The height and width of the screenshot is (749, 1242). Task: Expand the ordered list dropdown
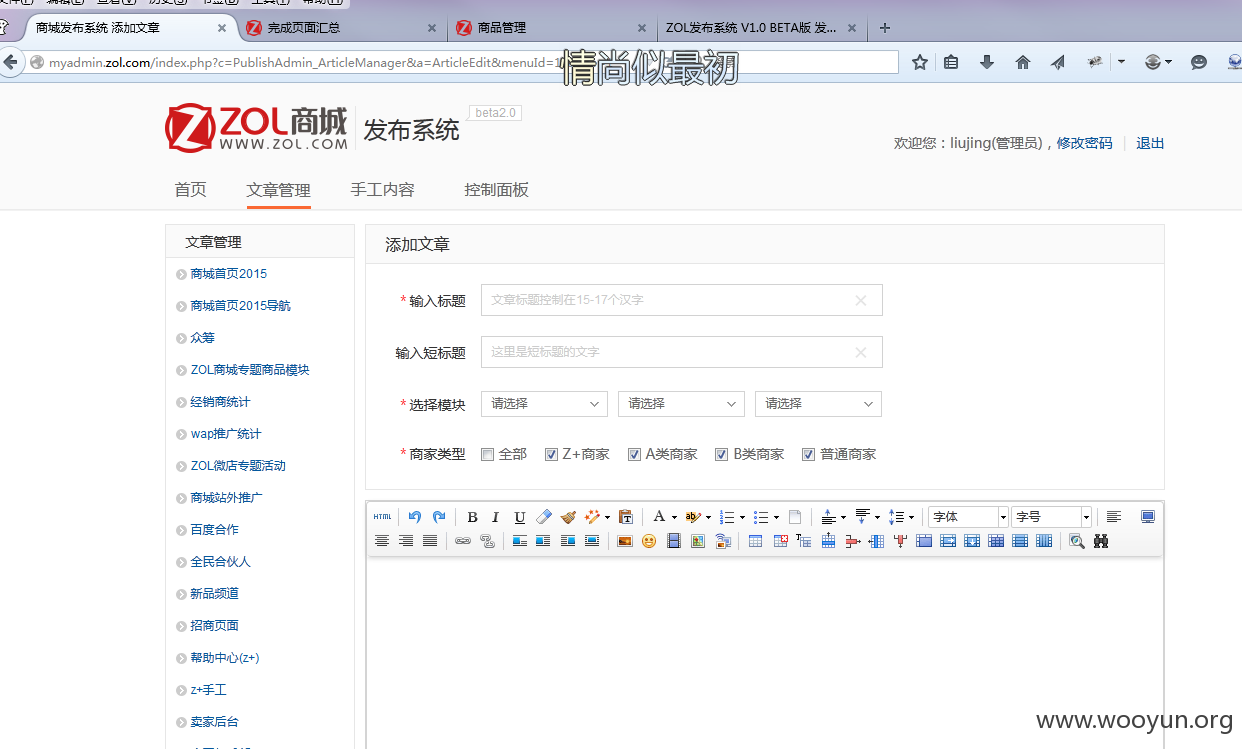pos(742,517)
